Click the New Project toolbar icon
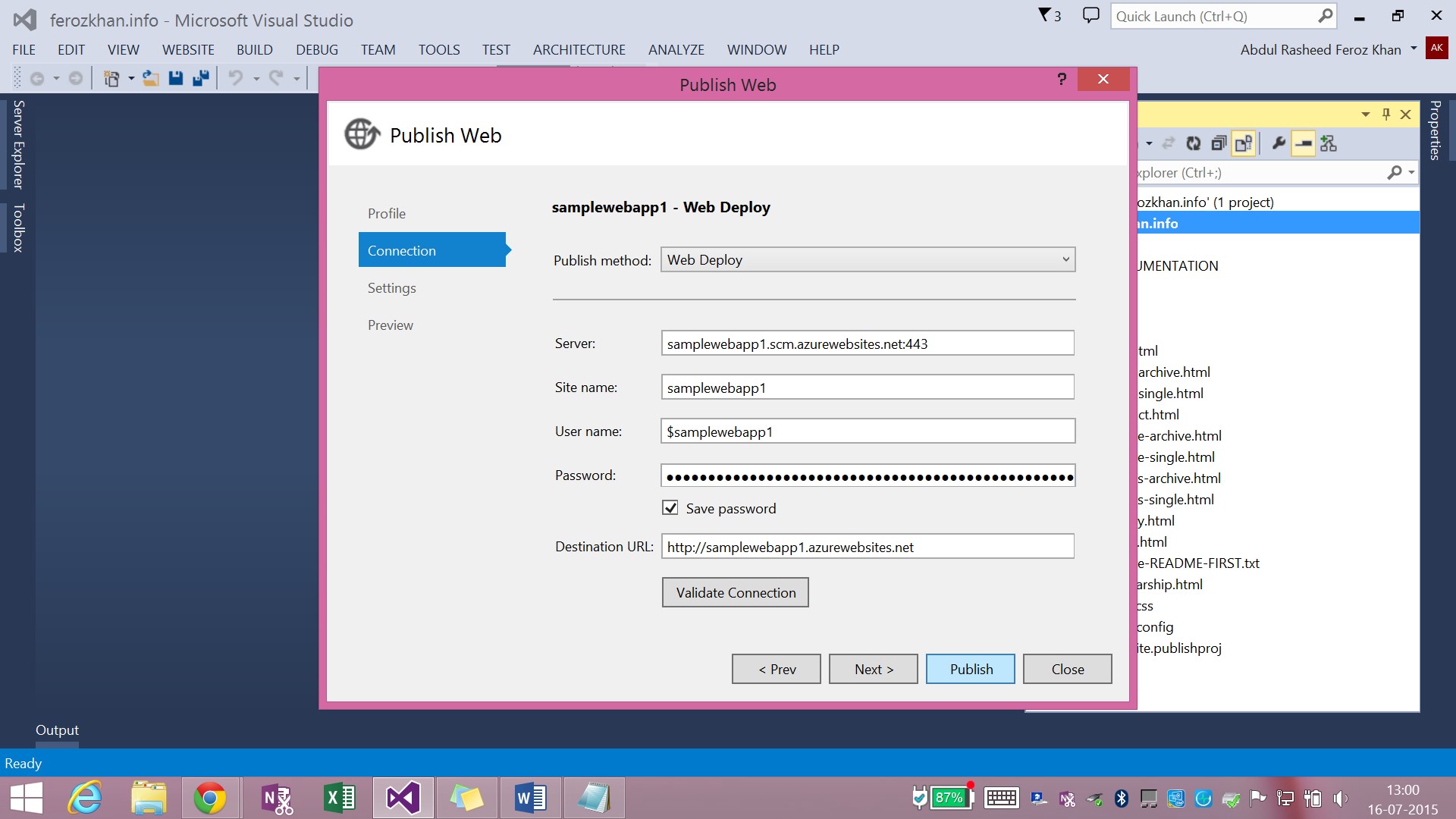 tap(111, 78)
